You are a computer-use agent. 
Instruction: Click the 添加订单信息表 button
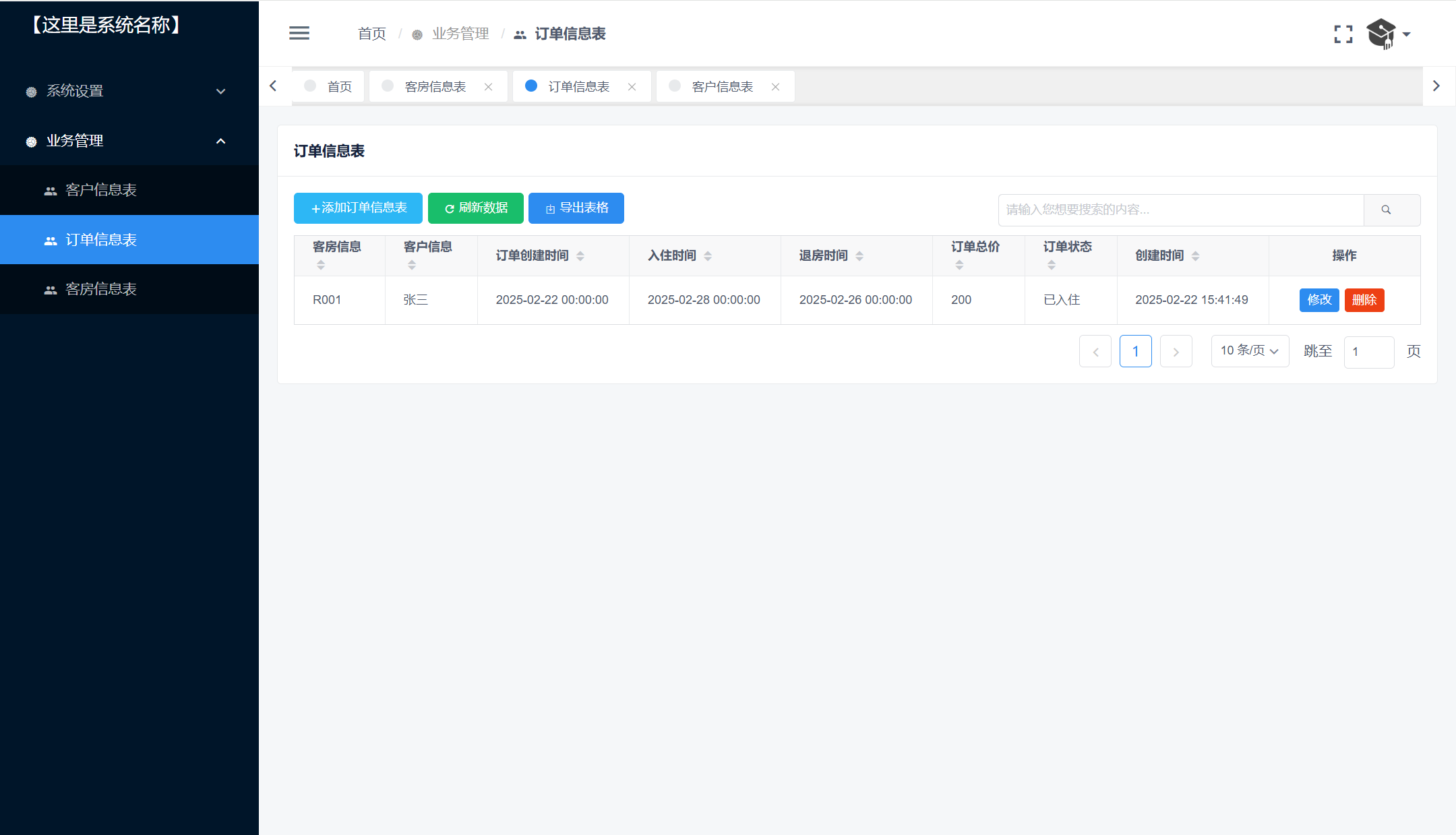click(358, 208)
